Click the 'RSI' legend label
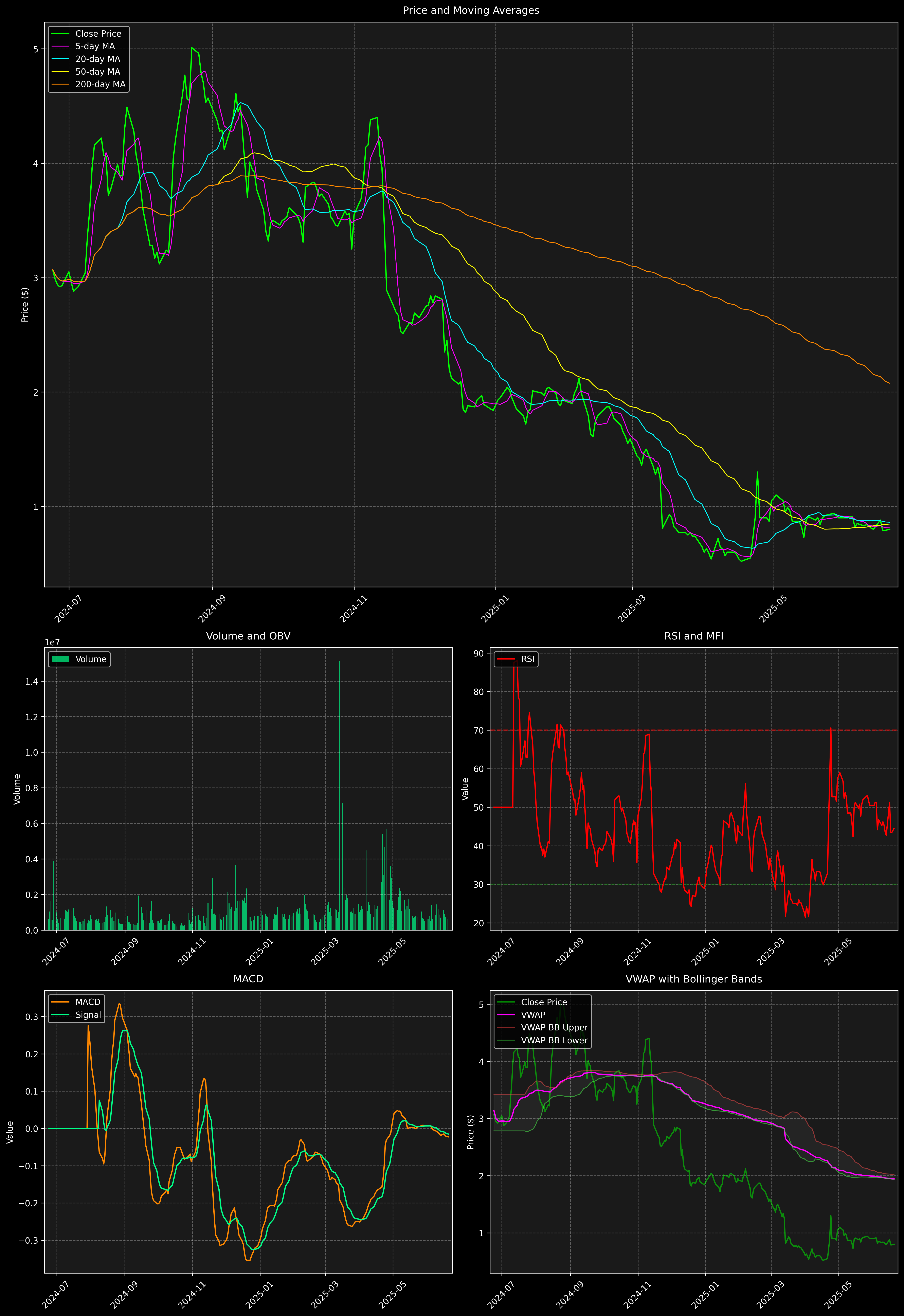904x1316 pixels. [527, 659]
